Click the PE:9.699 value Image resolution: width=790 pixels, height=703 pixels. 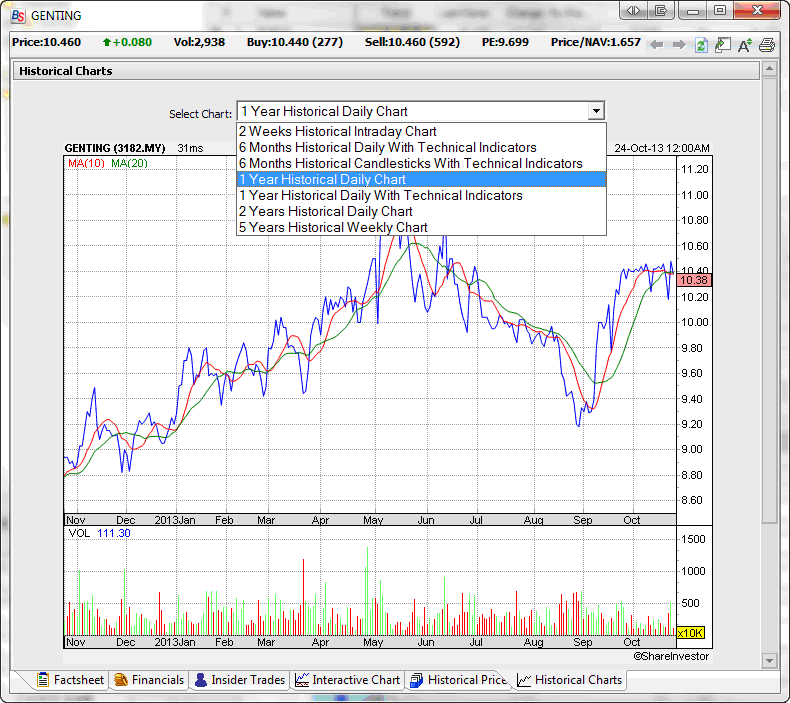point(505,42)
